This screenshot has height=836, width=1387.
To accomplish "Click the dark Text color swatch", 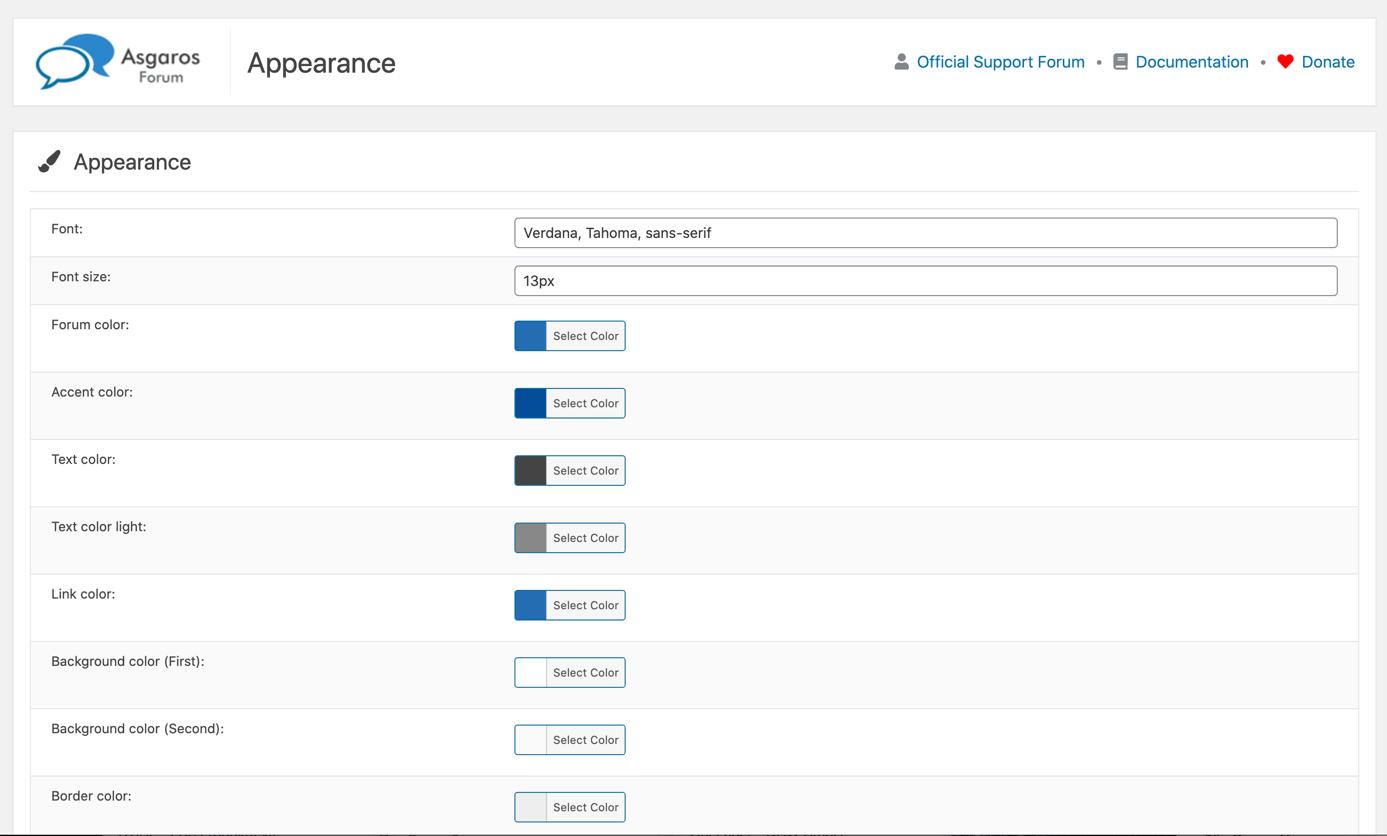I will pos(531,471).
